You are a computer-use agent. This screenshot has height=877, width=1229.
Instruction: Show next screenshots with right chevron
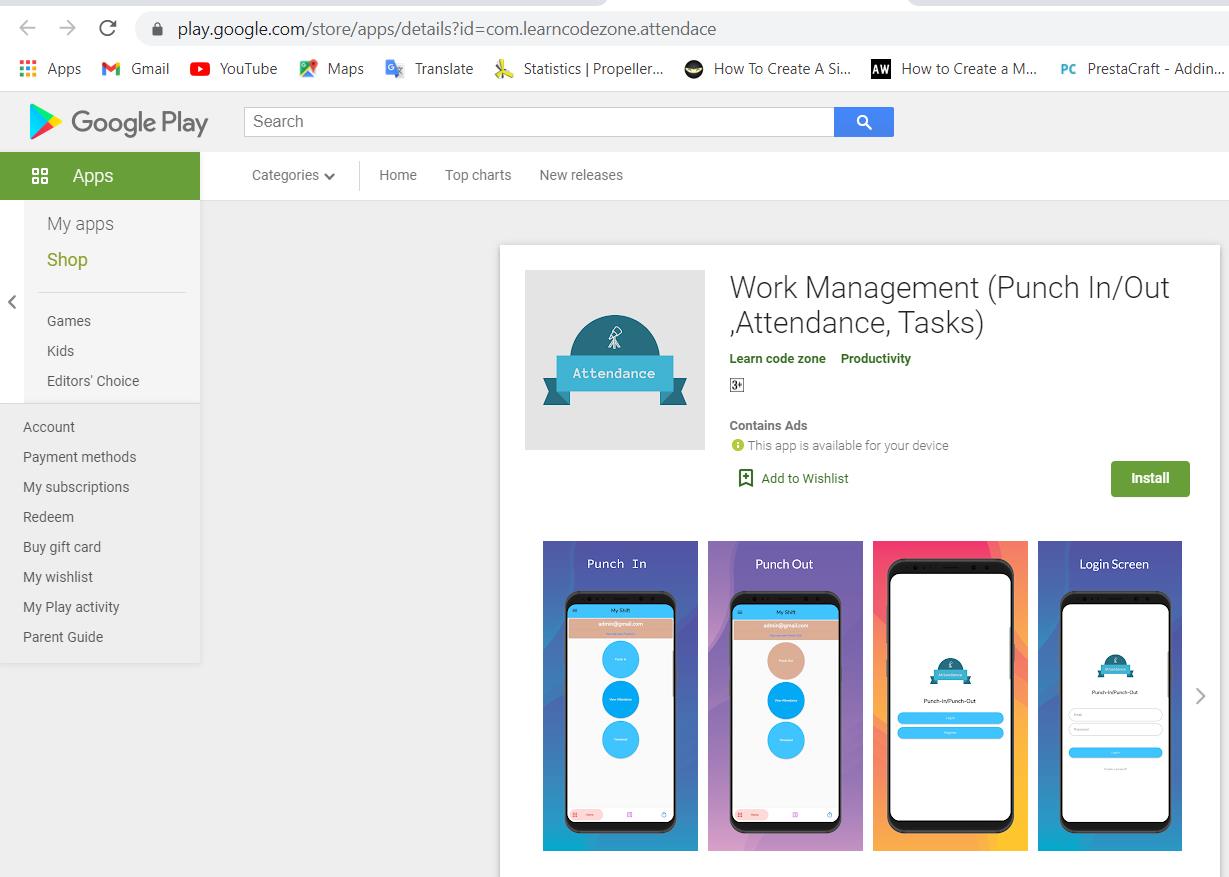(1200, 696)
